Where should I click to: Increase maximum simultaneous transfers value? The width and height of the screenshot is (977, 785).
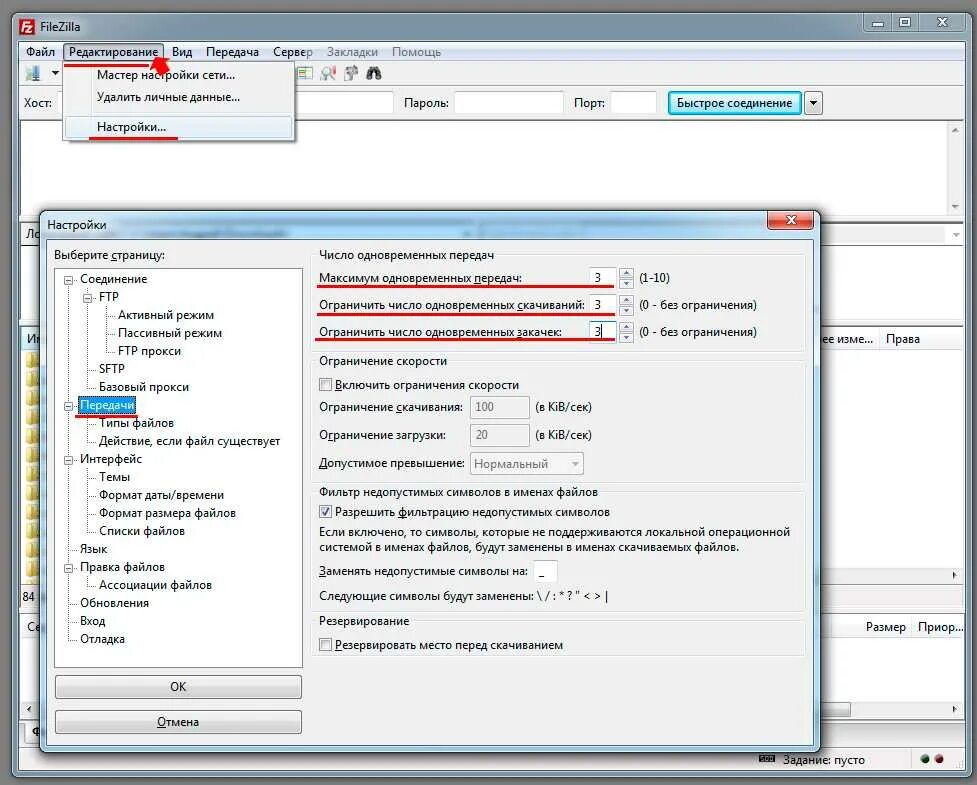click(x=627, y=273)
